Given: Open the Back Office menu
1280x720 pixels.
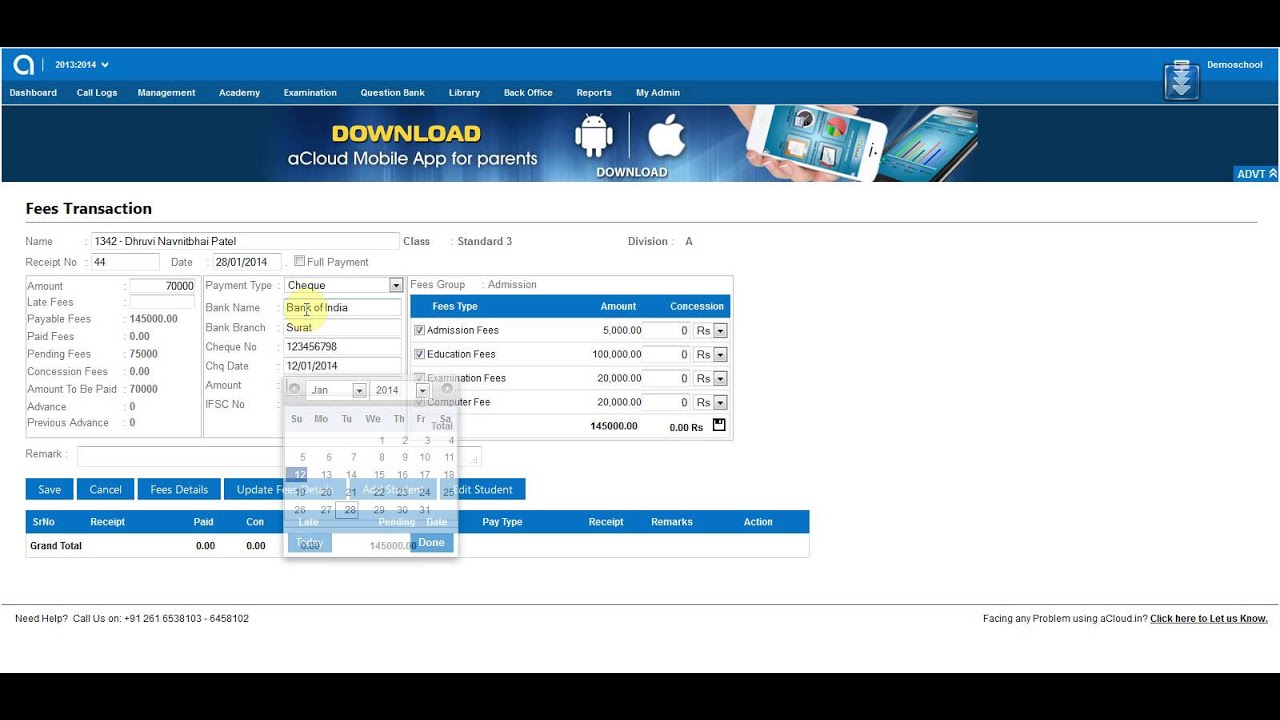Looking at the screenshot, I should pos(528,93).
